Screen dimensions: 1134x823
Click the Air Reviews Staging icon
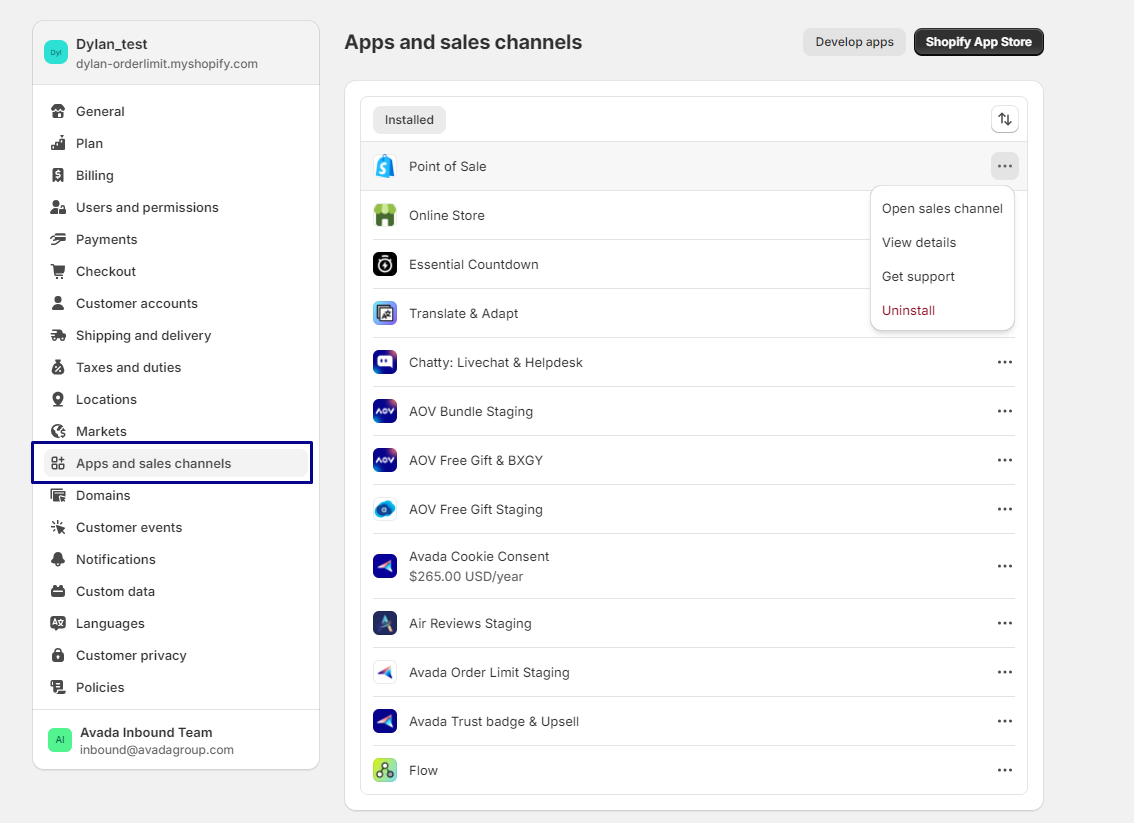click(385, 623)
